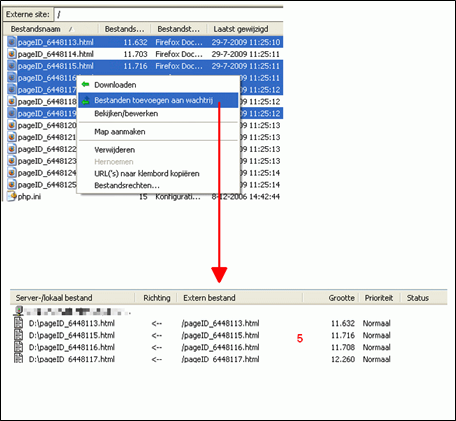Click direction arrow <-- of pageID_6448115 queue row
The width and height of the screenshot is (456, 421).
pyautogui.click(x=157, y=335)
